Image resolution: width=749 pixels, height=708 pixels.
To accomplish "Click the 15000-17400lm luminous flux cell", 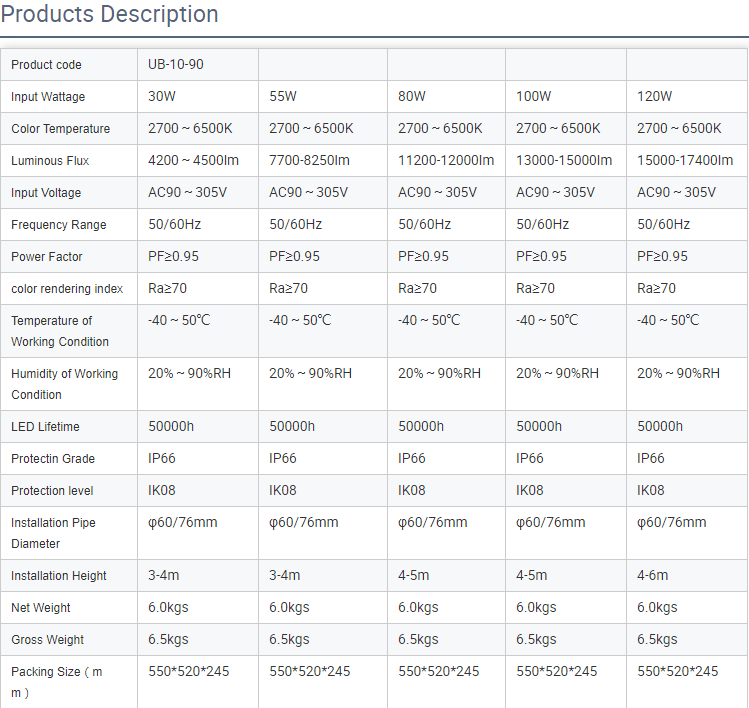I will click(x=685, y=161).
